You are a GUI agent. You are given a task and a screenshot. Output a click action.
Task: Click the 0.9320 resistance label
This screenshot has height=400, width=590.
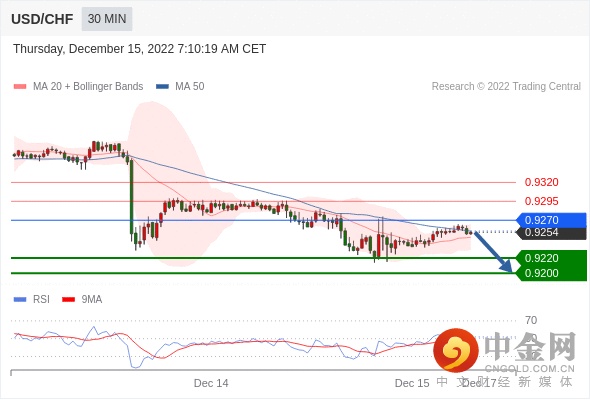(x=541, y=183)
